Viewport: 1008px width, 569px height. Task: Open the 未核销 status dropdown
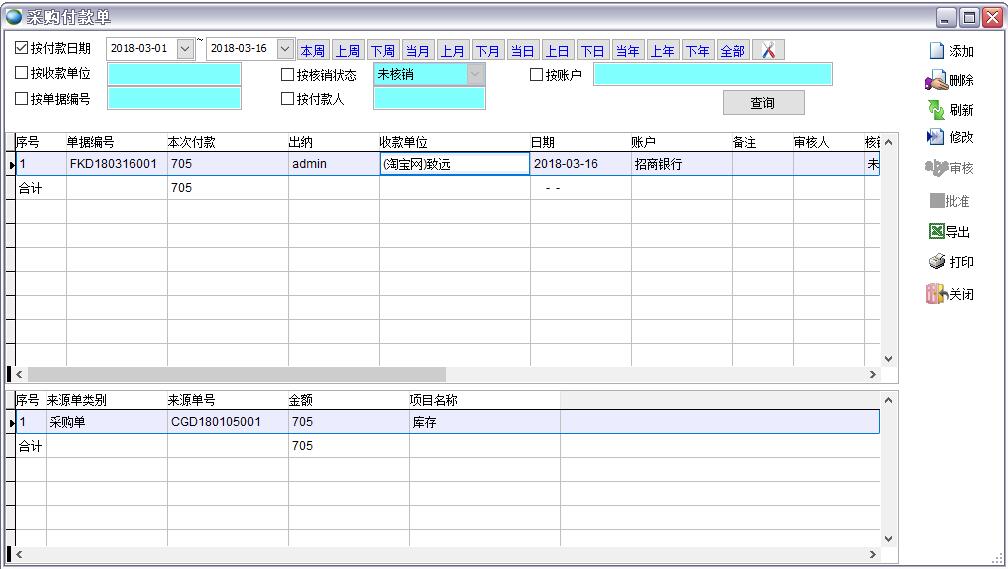tap(475, 74)
